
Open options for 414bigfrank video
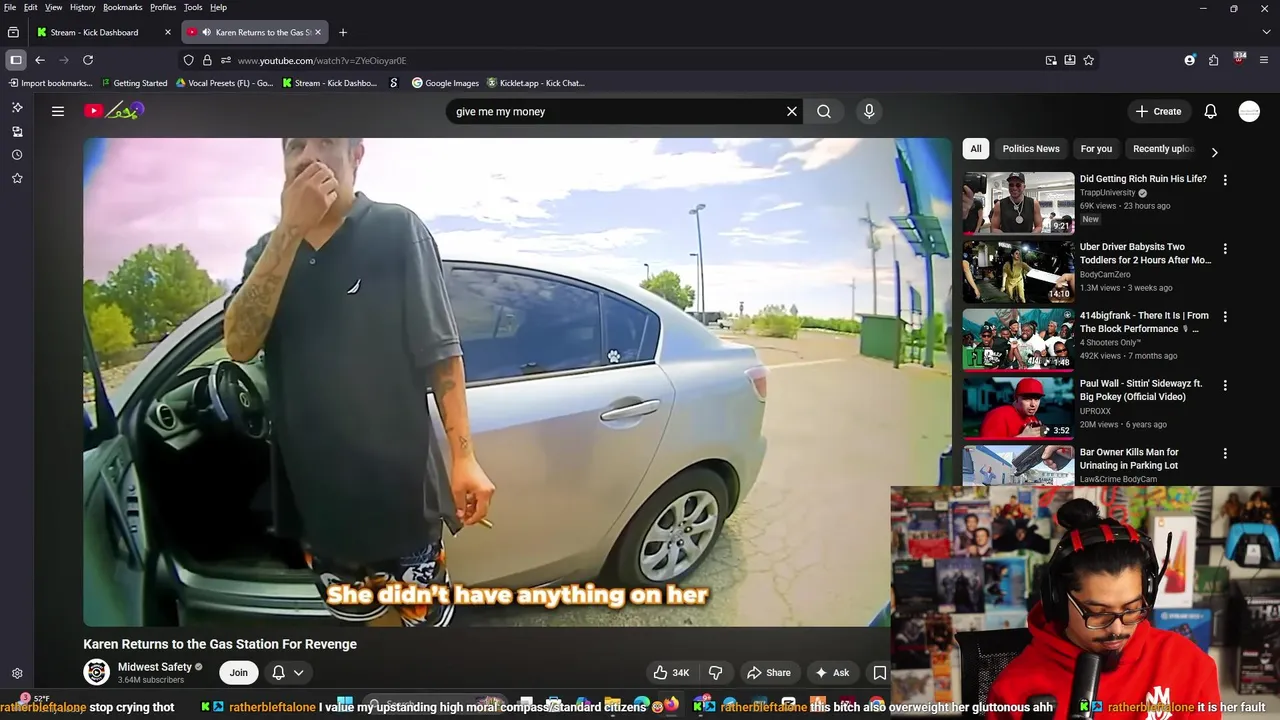point(1225,316)
